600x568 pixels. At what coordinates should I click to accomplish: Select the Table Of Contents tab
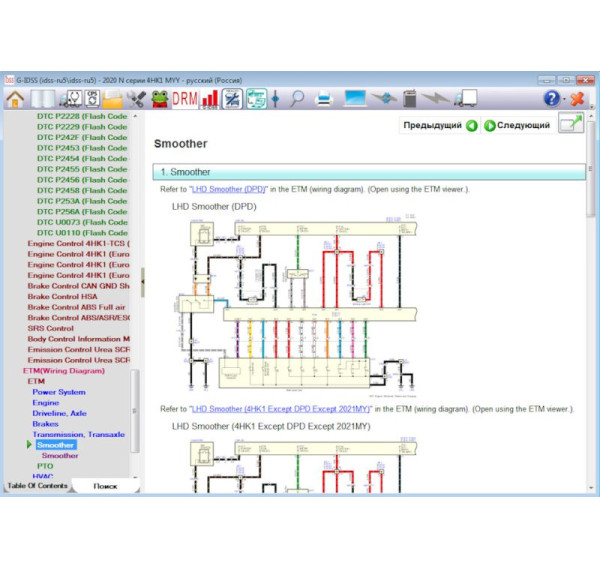click(38, 486)
